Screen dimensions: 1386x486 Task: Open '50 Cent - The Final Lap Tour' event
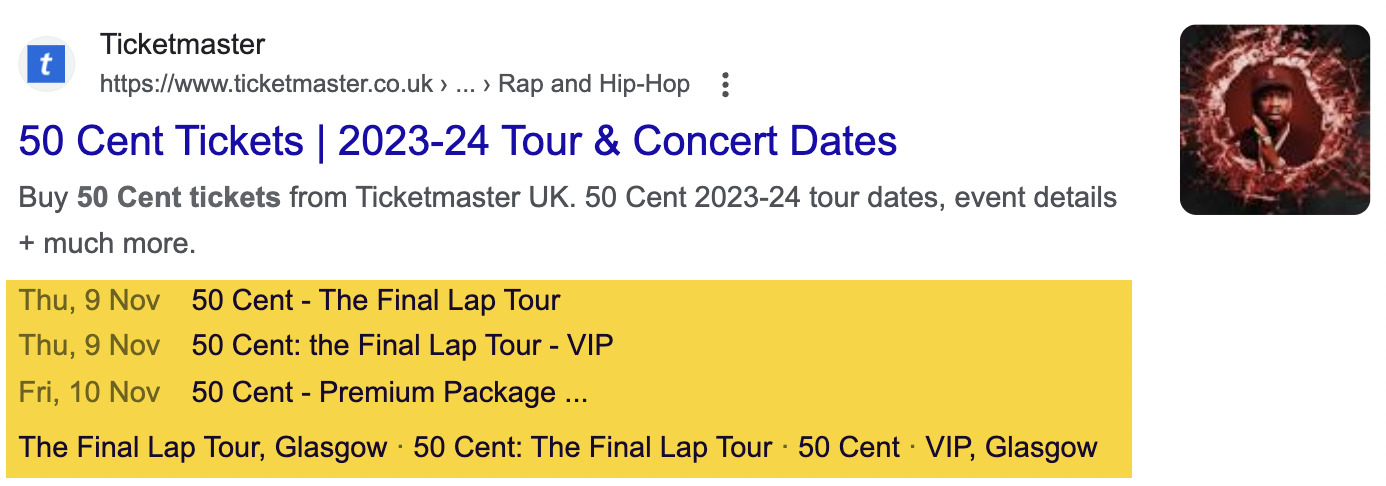point(376,301)
